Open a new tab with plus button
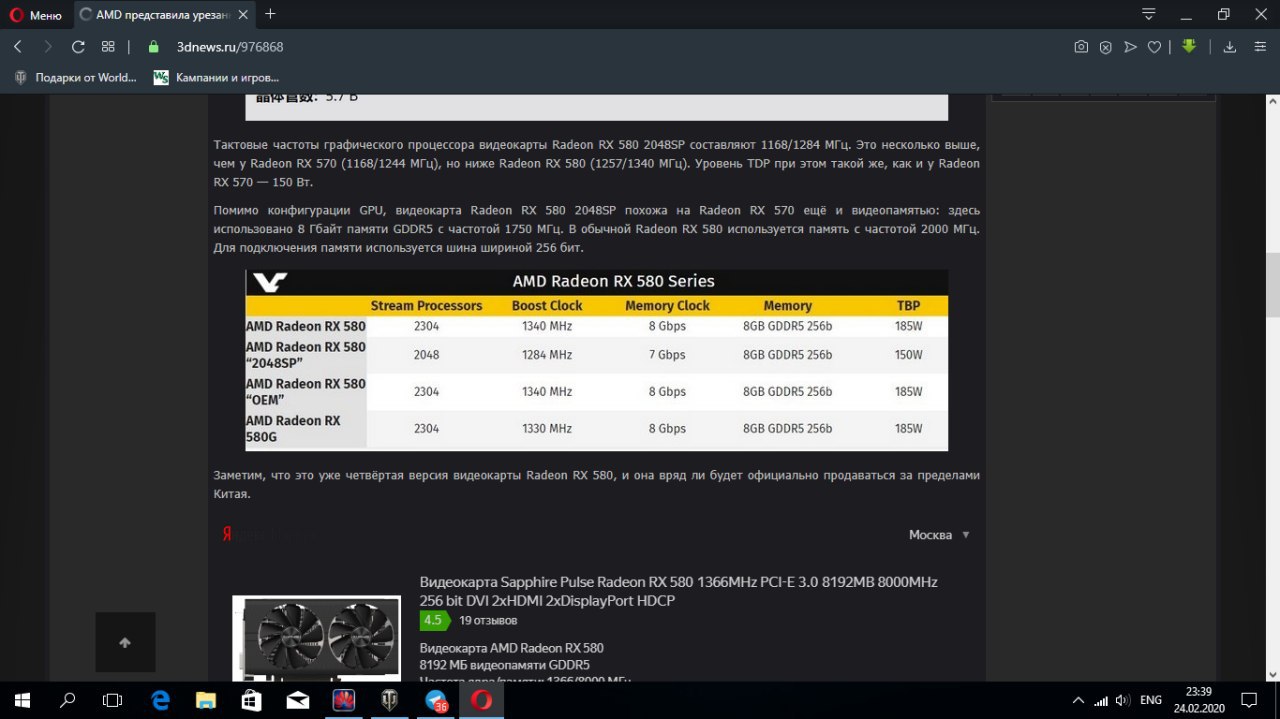 270,14
